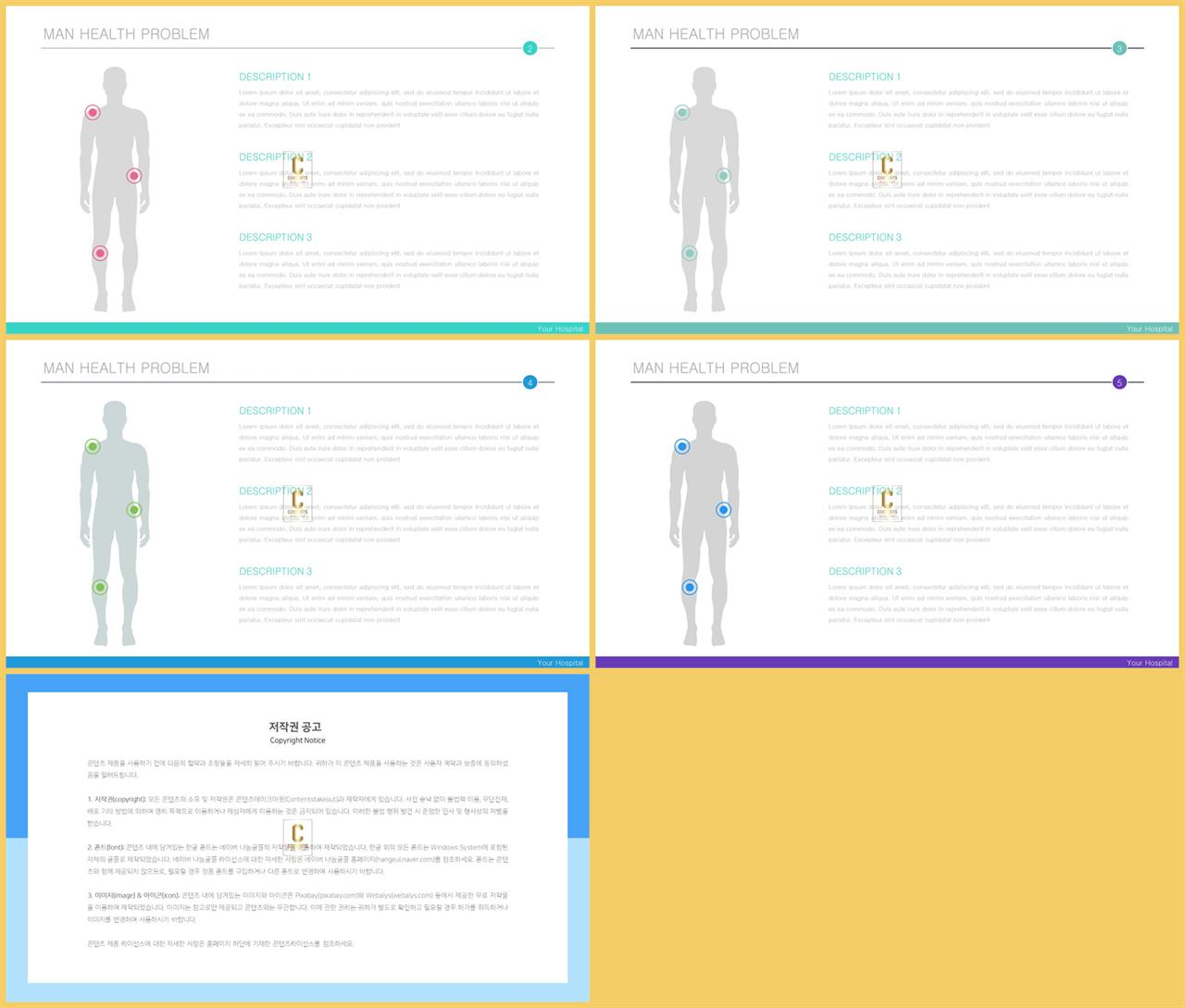Click the pink knee marker on slide 2
The image size is (1185, 1008).
pyautogui.click(x=100, y=254)
